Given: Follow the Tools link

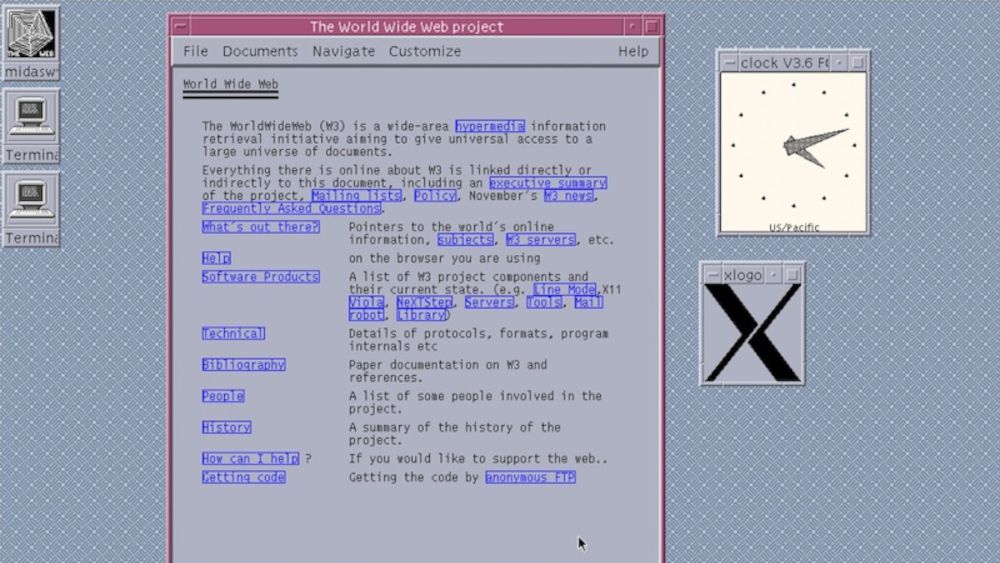Looking at the screenshot, I should click(x=544, y=302).
